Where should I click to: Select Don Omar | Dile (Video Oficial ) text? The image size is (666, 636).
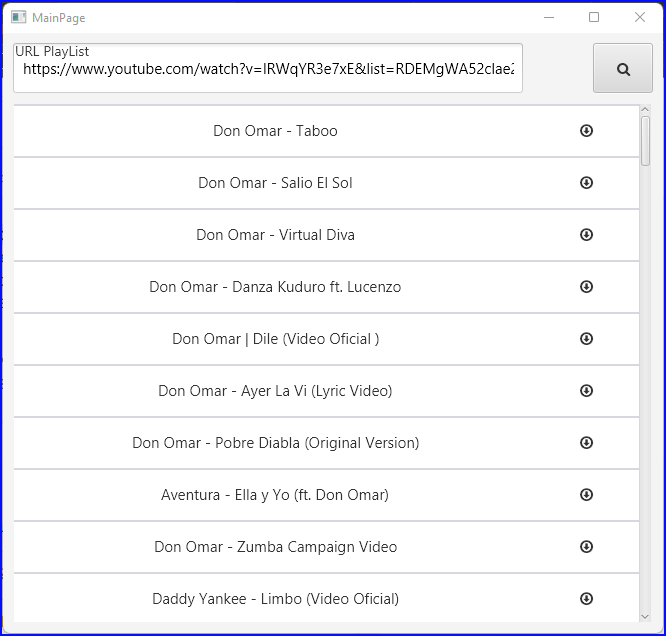pyautogui.click(x=275, y=339)
